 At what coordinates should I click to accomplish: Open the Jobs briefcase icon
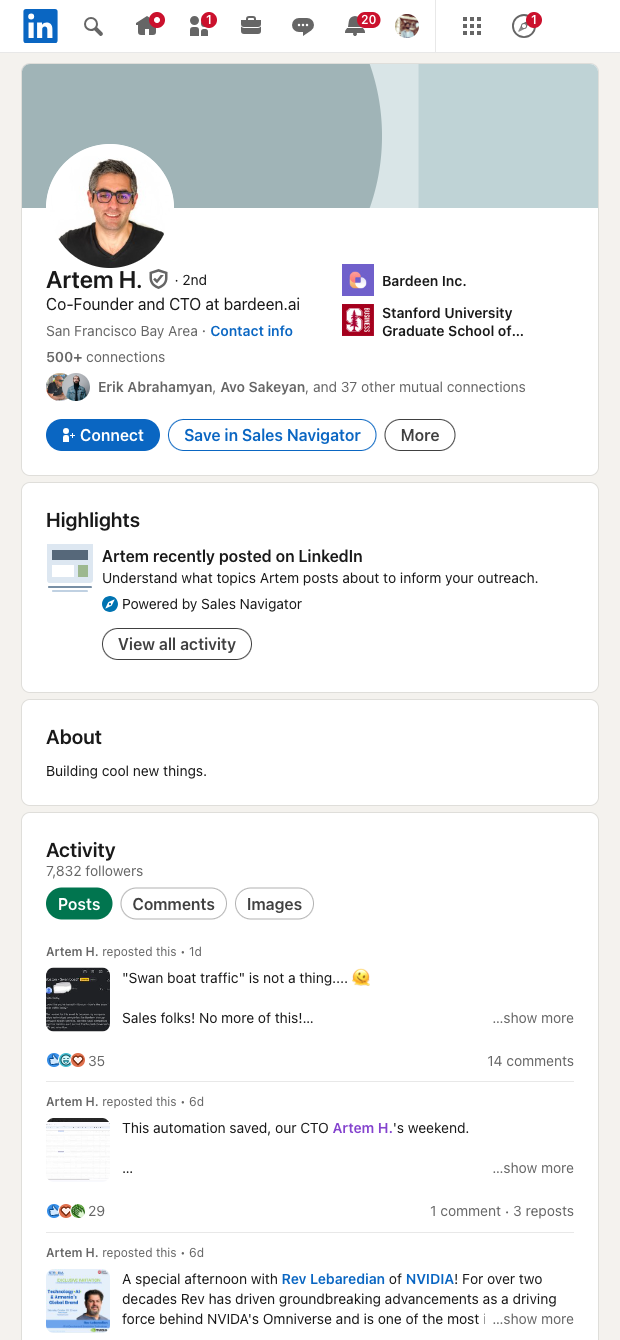251,27
